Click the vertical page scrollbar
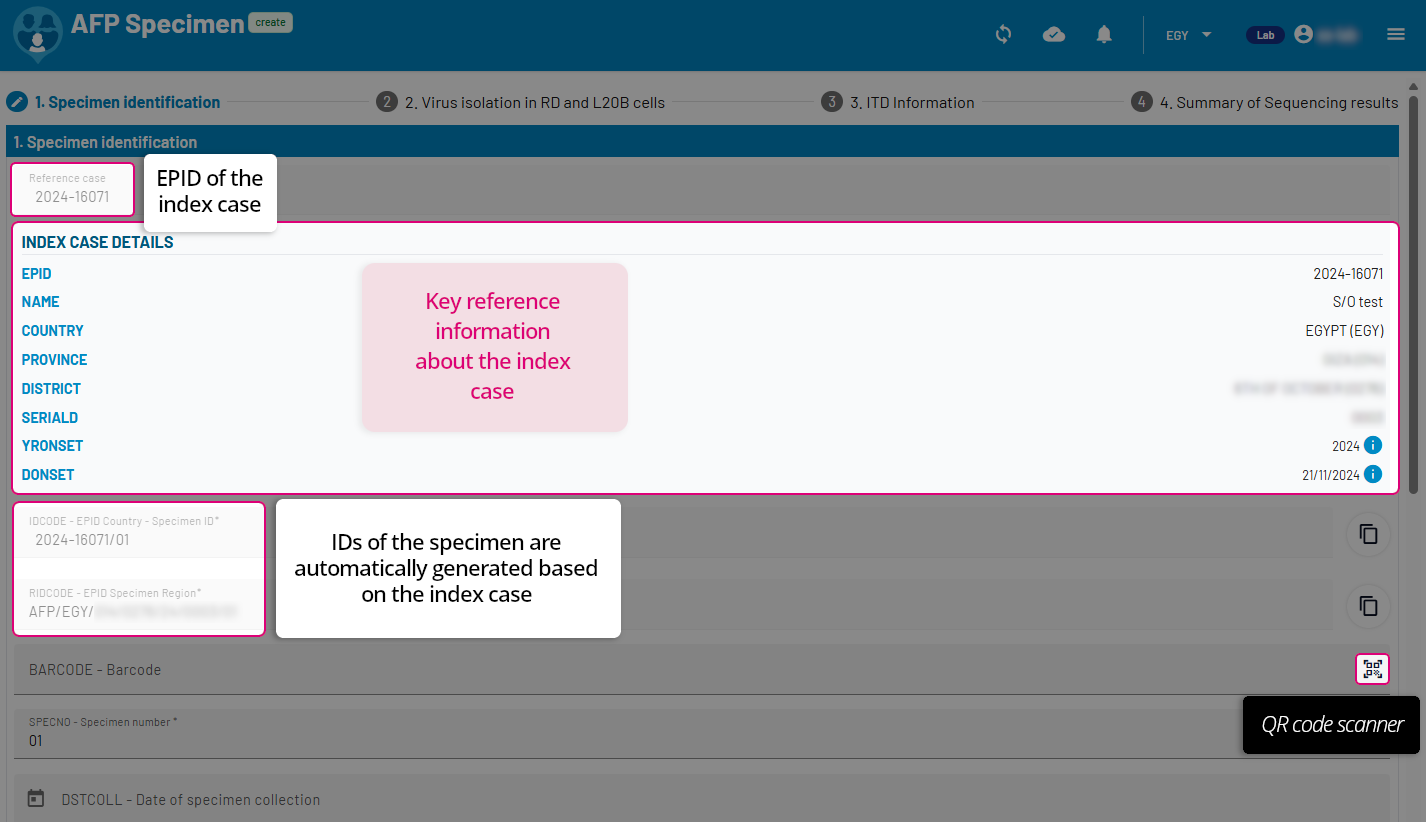Viewport: 1426px width, 822px height. click(x=1413, y=300)
